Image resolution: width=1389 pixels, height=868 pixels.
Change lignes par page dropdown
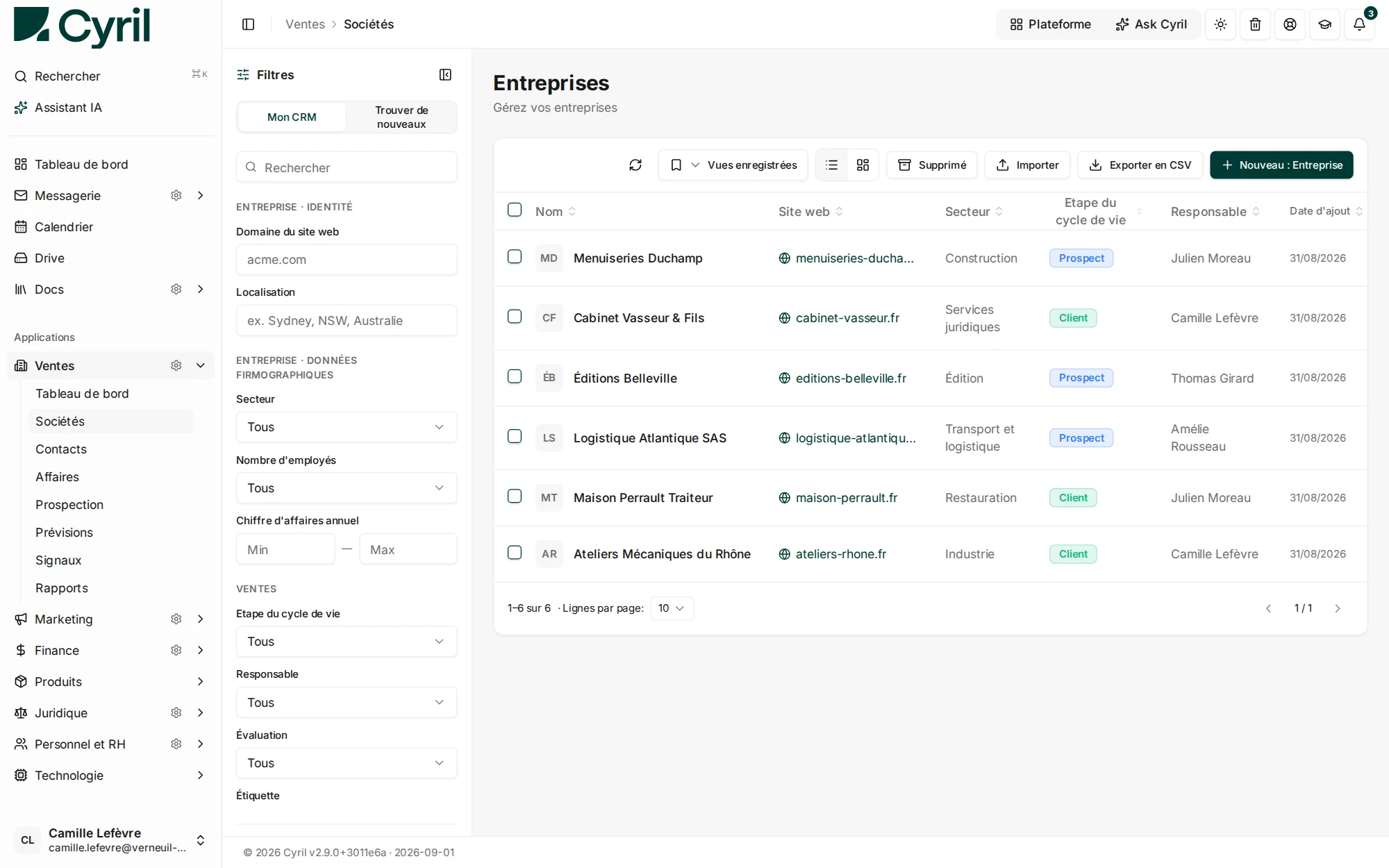tap(672, 609)
